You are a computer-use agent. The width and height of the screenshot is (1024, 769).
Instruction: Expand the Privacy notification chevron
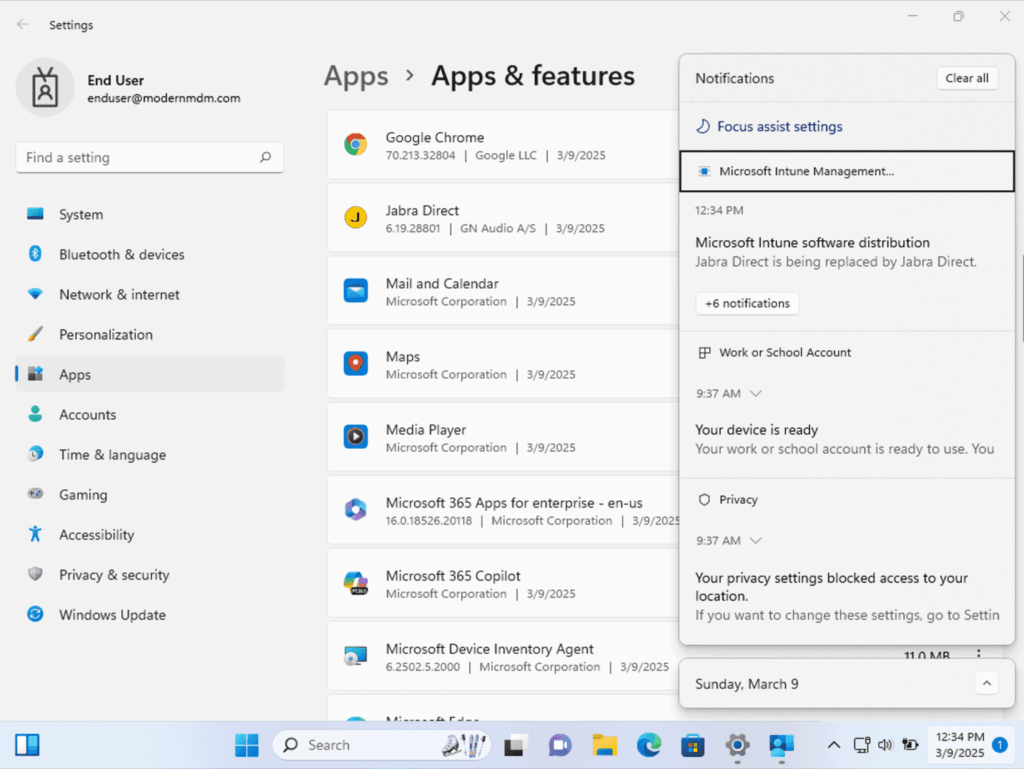point(756,541)
